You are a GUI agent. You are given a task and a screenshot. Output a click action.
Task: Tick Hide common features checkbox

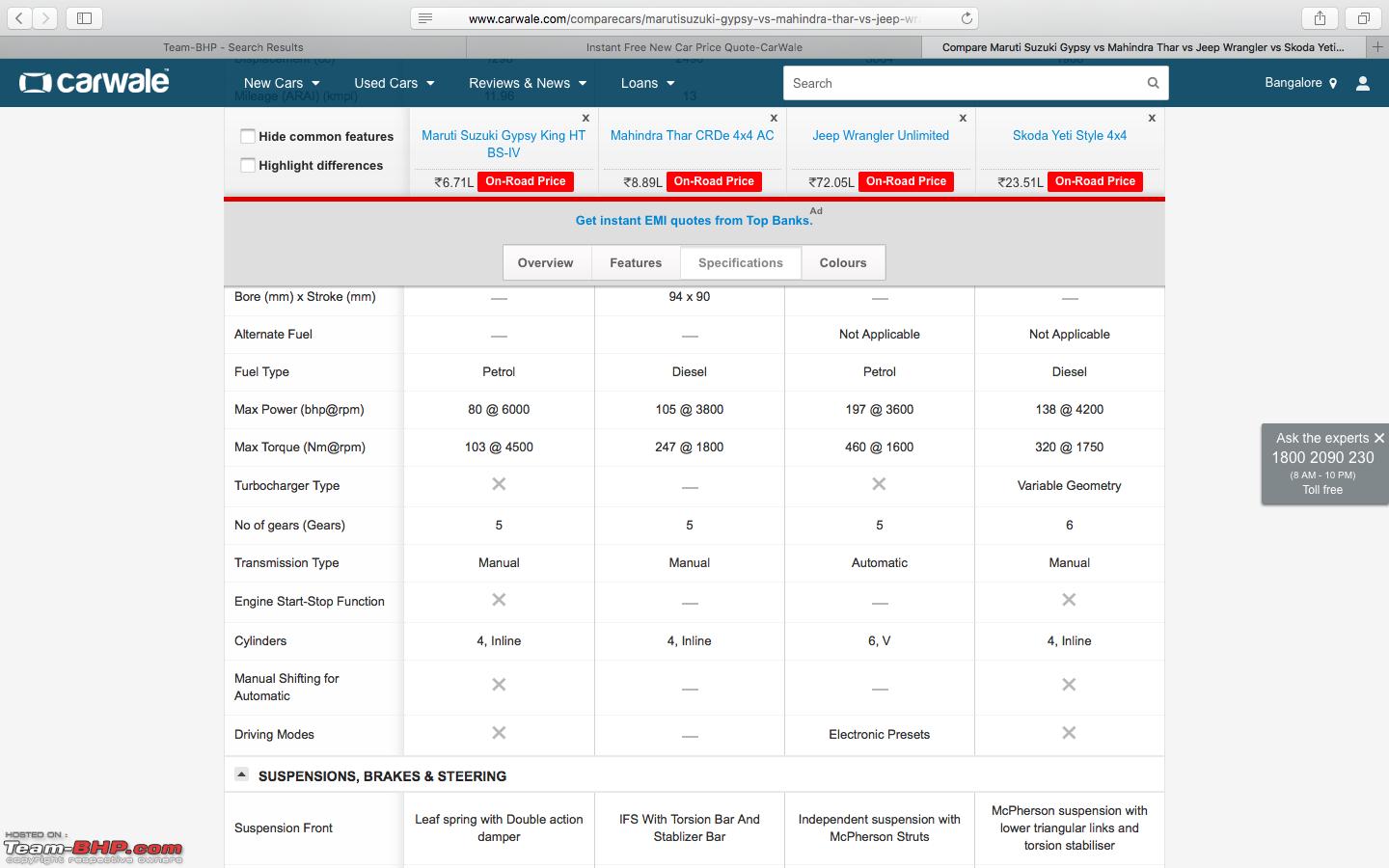(x=248, y=136)
